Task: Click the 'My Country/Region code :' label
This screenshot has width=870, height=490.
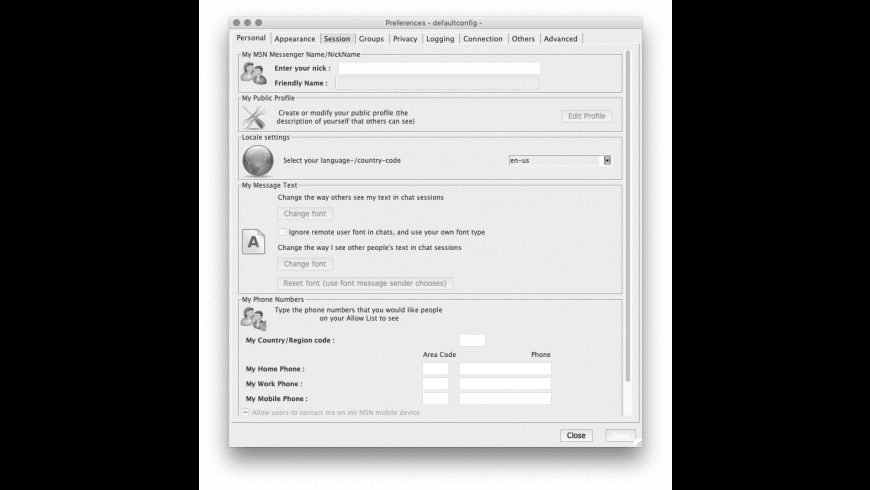Action: tap(290, 340)
